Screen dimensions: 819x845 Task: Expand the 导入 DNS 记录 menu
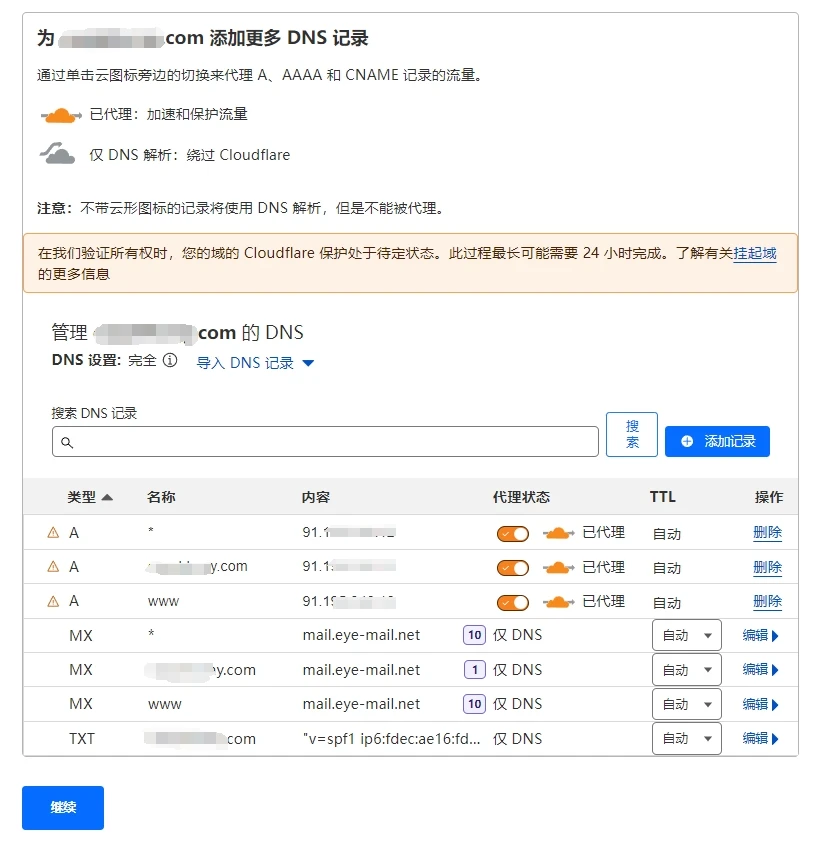pyautogui.click(x=255, y=363)
